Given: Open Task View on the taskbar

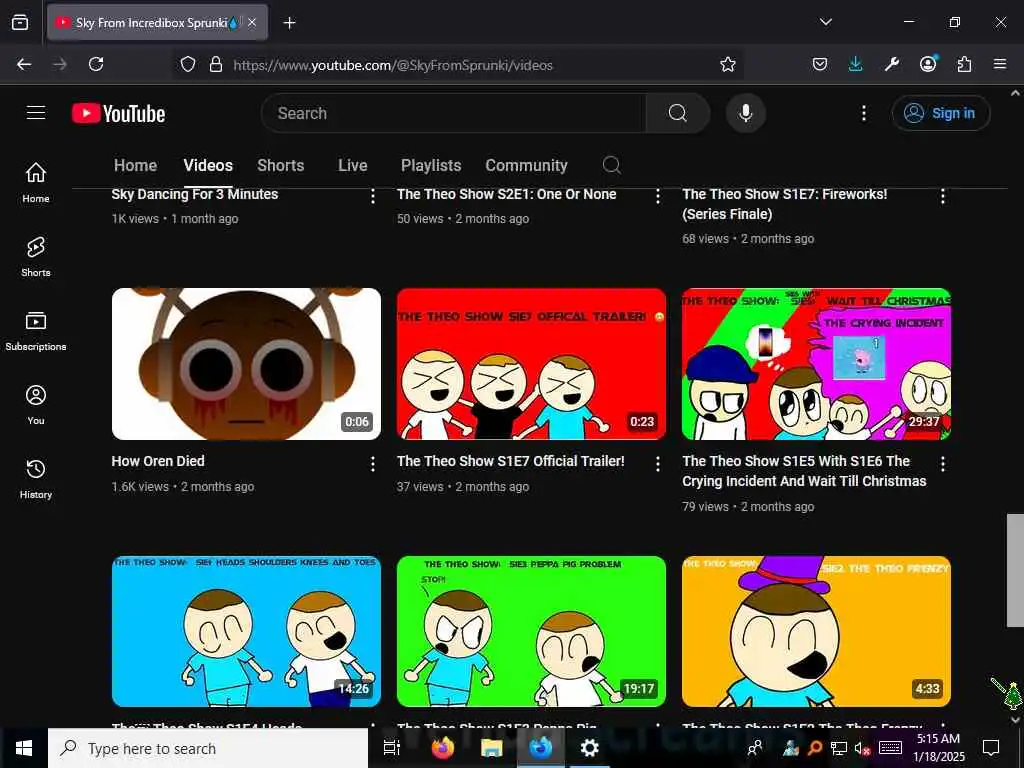Looking at the screenshot, I should [x=392, y=748].
